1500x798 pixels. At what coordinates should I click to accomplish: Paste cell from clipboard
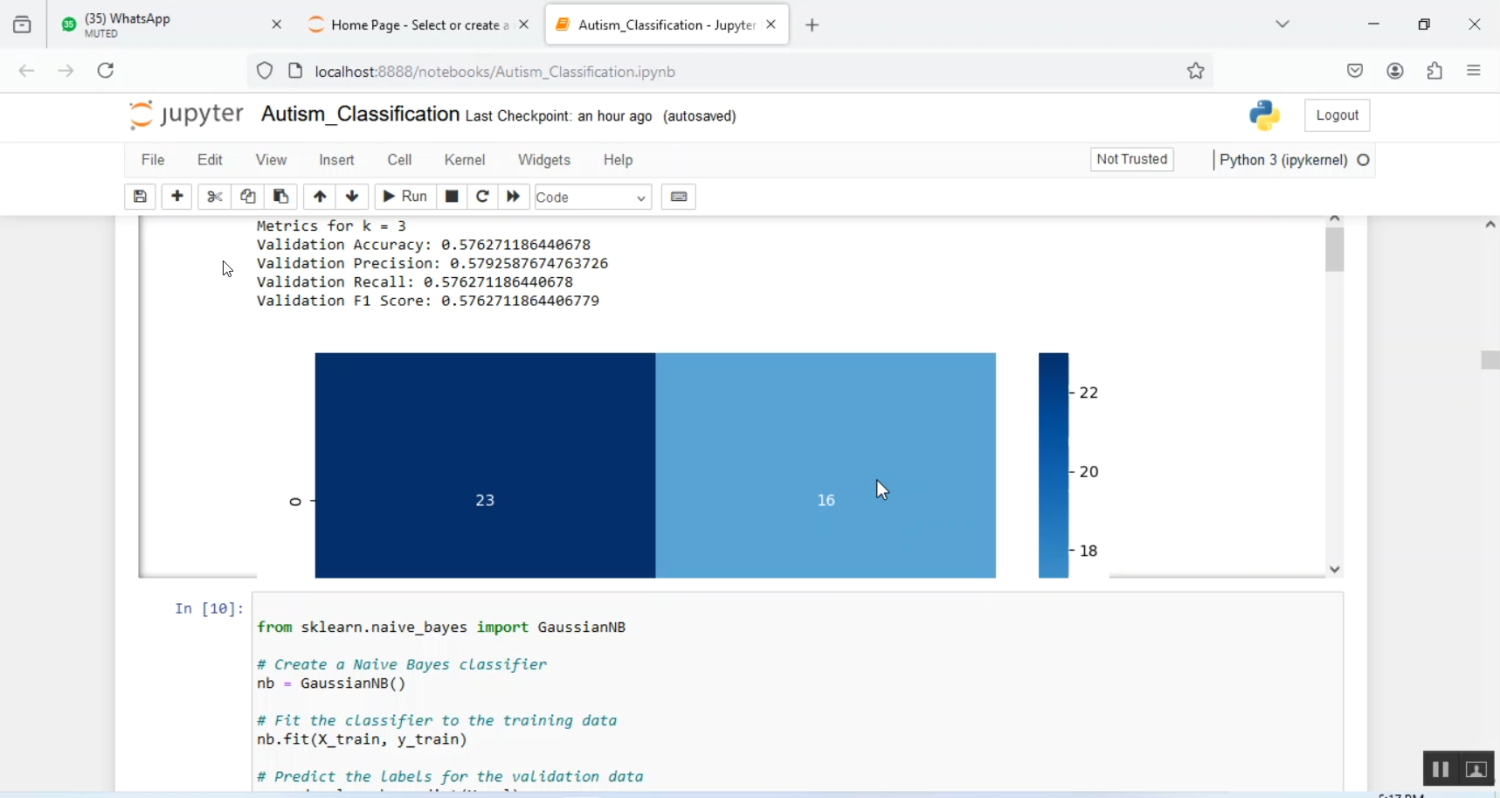pyautogui.click(x=280, y=196)
